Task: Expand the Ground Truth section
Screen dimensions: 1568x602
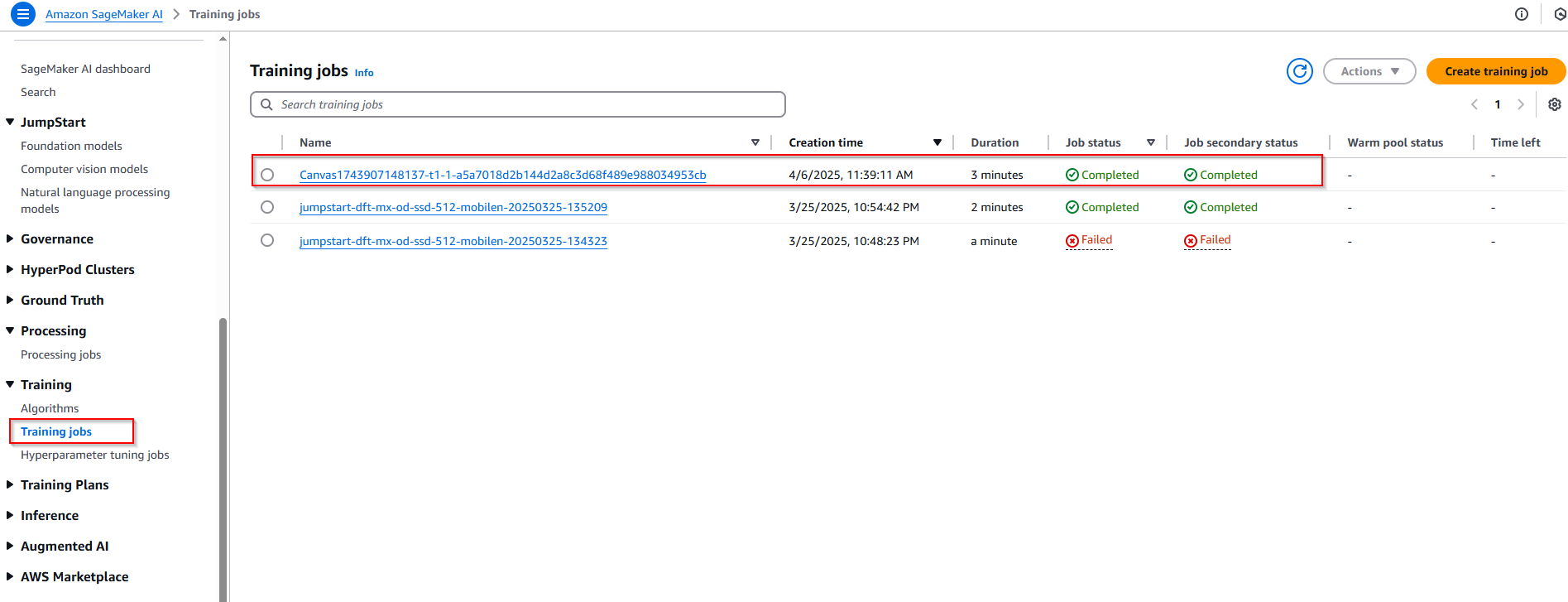Action: (10, 300)
